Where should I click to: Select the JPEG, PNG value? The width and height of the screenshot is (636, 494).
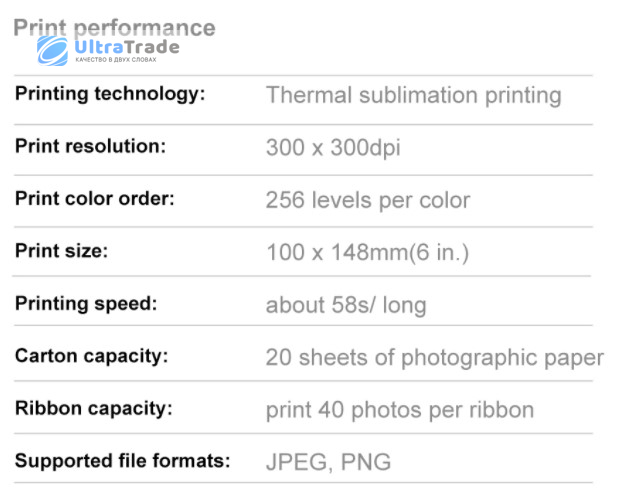(x=329, y=462)
